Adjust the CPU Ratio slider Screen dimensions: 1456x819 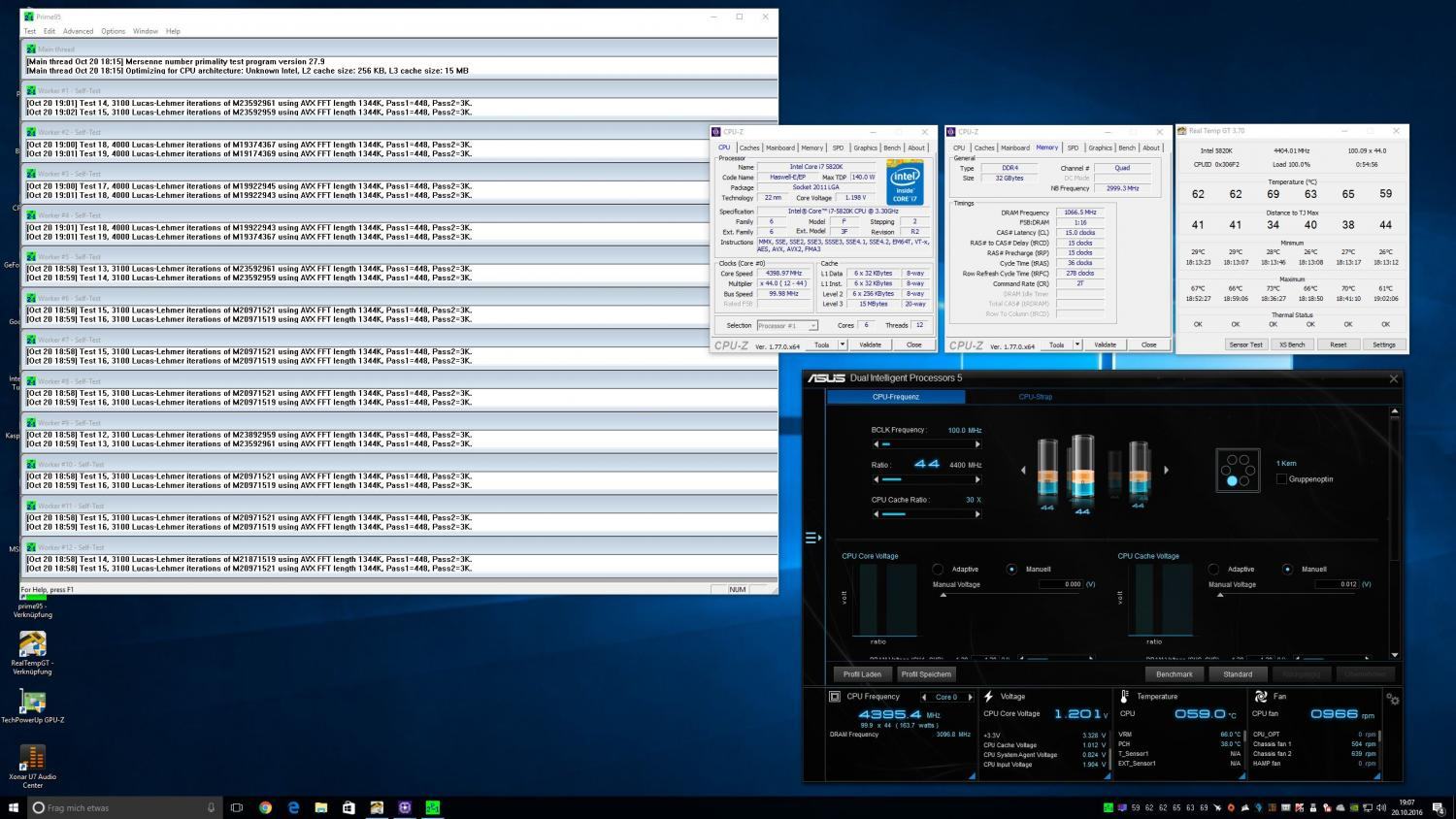[x=927, y=479]
